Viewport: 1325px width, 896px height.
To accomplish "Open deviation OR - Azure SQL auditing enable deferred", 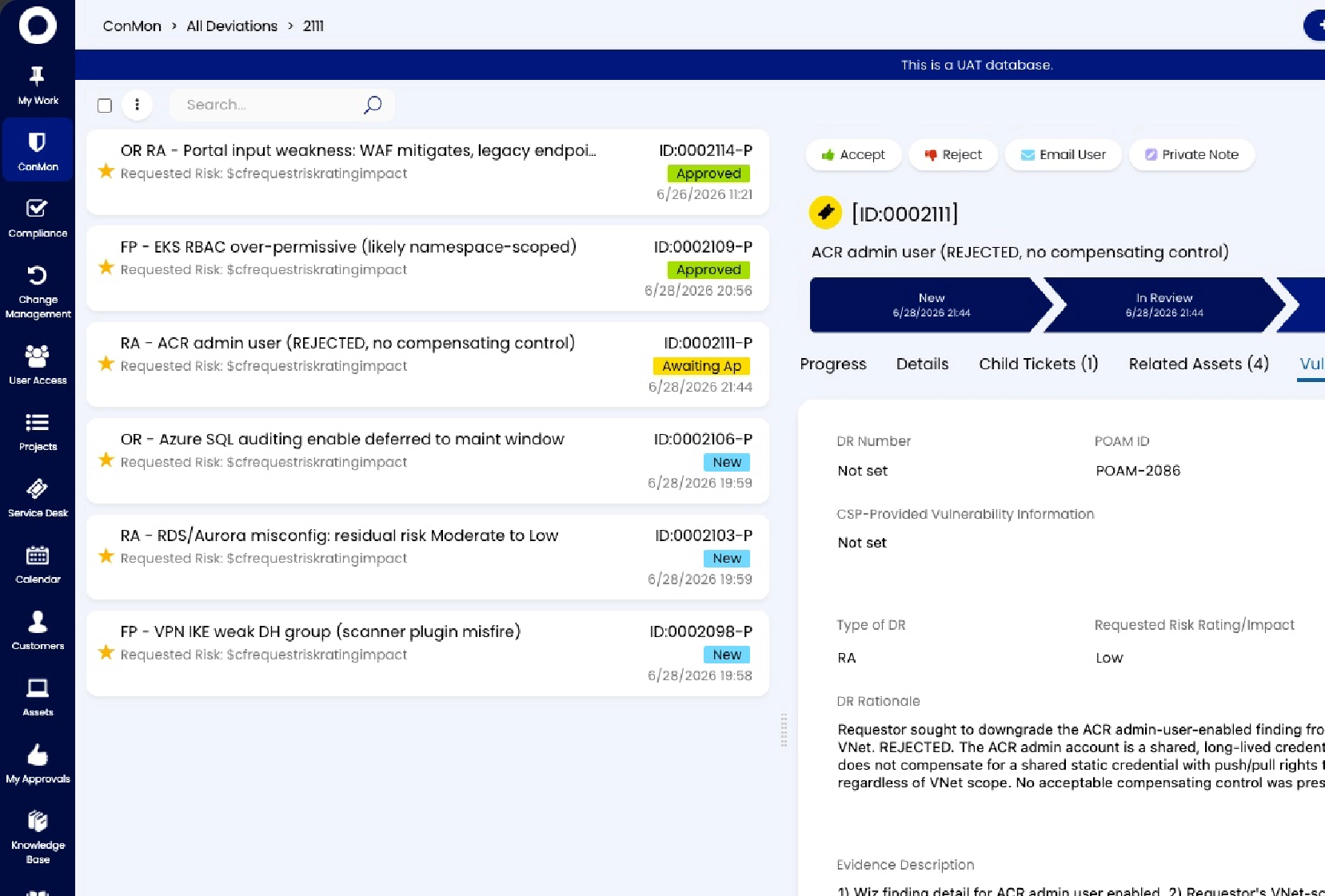I will click(x=428, y=460).
